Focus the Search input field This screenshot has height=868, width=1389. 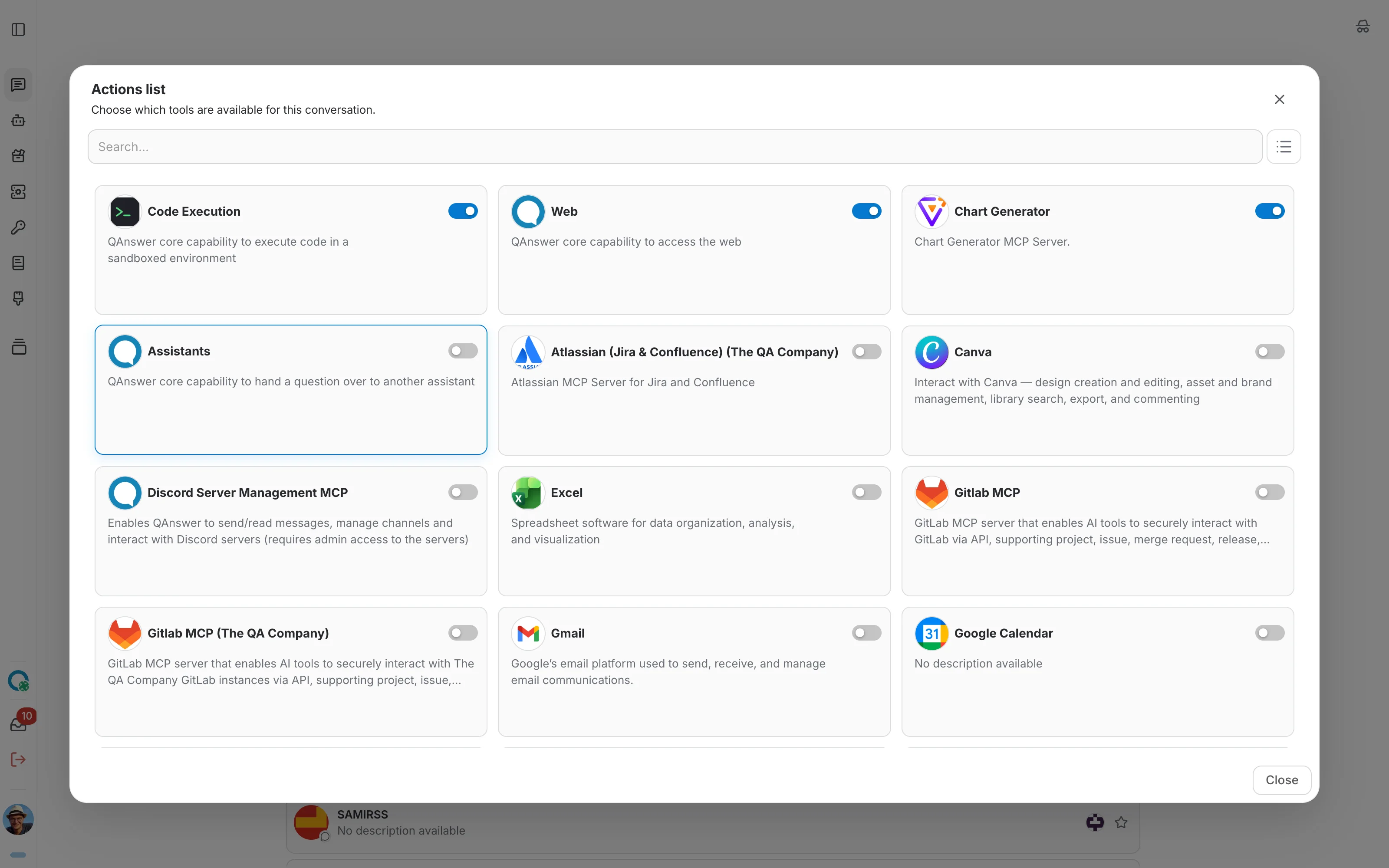point(675,146)
